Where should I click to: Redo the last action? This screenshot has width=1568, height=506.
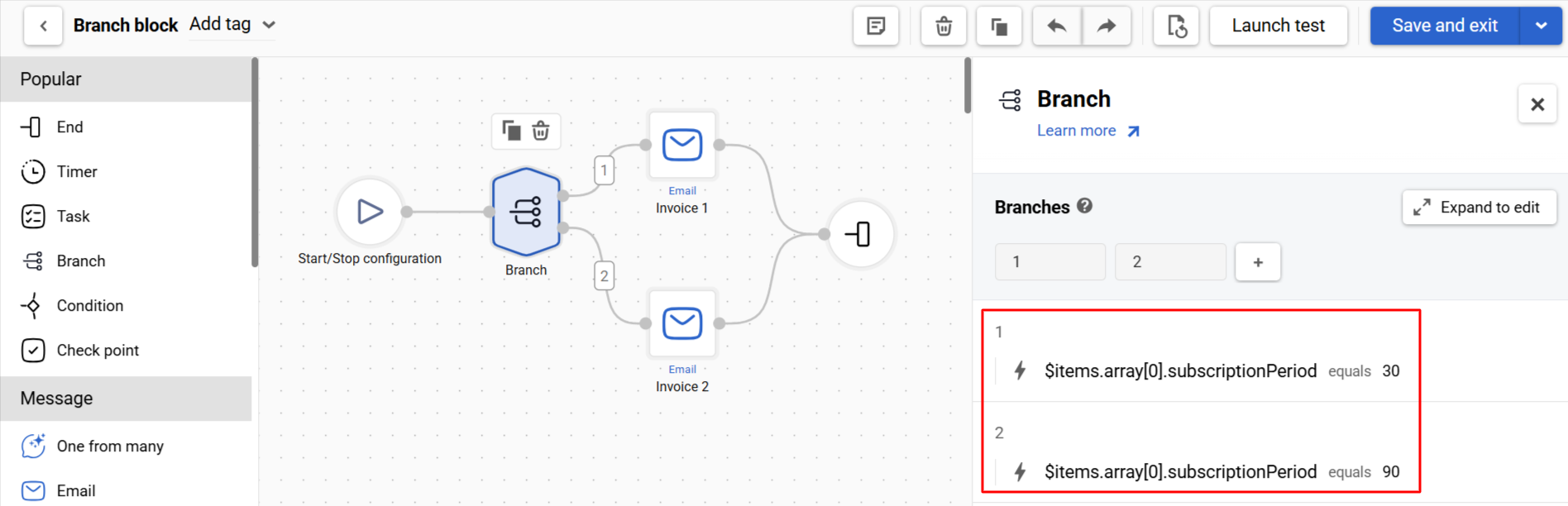(x=1107, y=26)
